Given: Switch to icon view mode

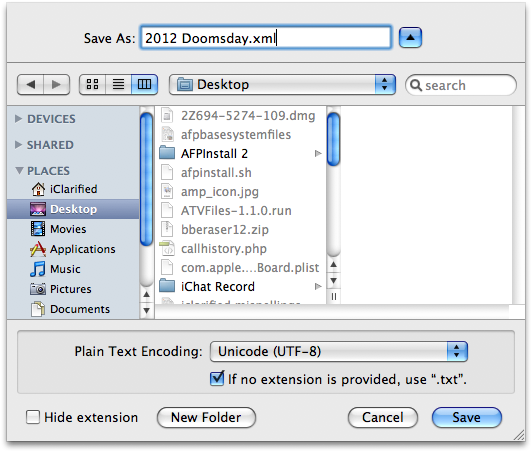Looking at the screenshot, I should pyautogui.click(x=92, y=84).
